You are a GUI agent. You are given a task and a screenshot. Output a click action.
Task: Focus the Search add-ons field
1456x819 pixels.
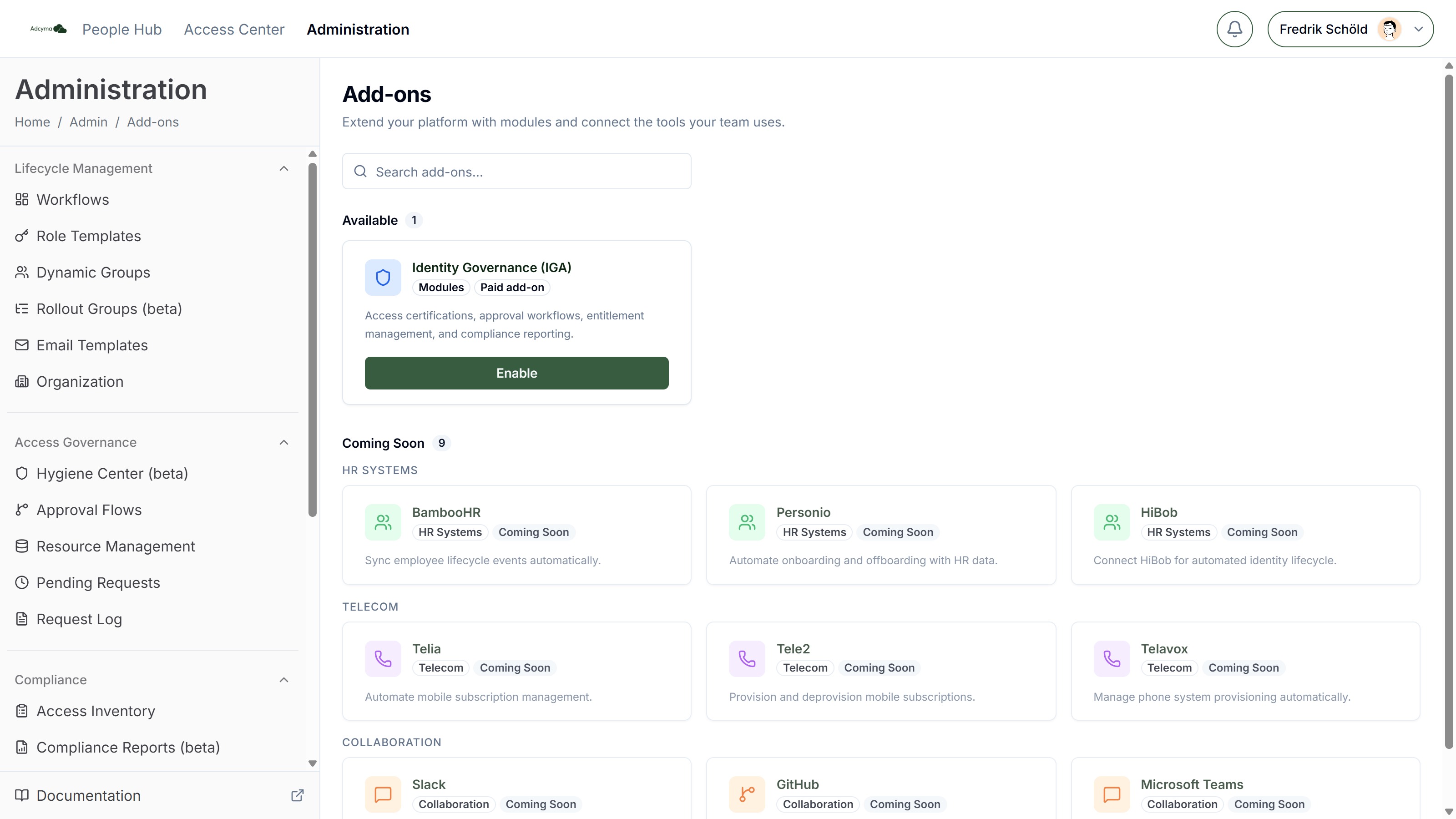516,171
